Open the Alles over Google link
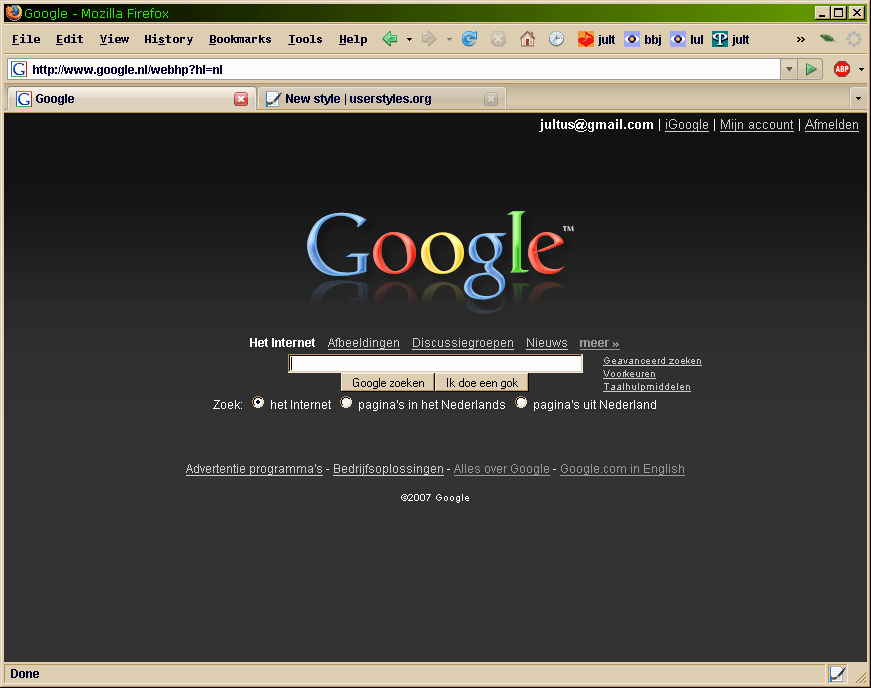The image size is (871, 688). click(502, 469)
